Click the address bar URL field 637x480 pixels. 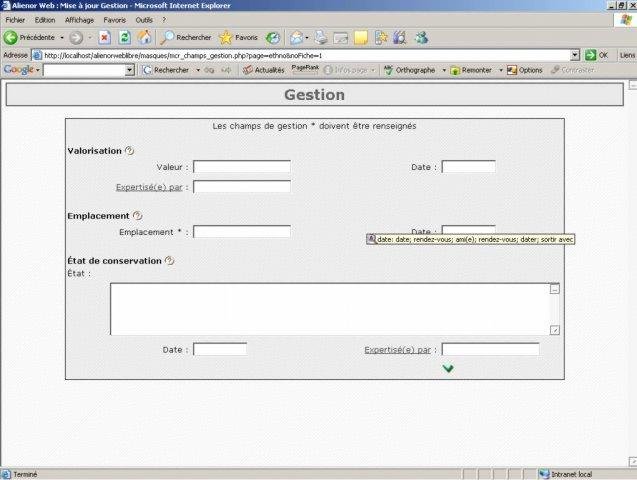(301, 55)
